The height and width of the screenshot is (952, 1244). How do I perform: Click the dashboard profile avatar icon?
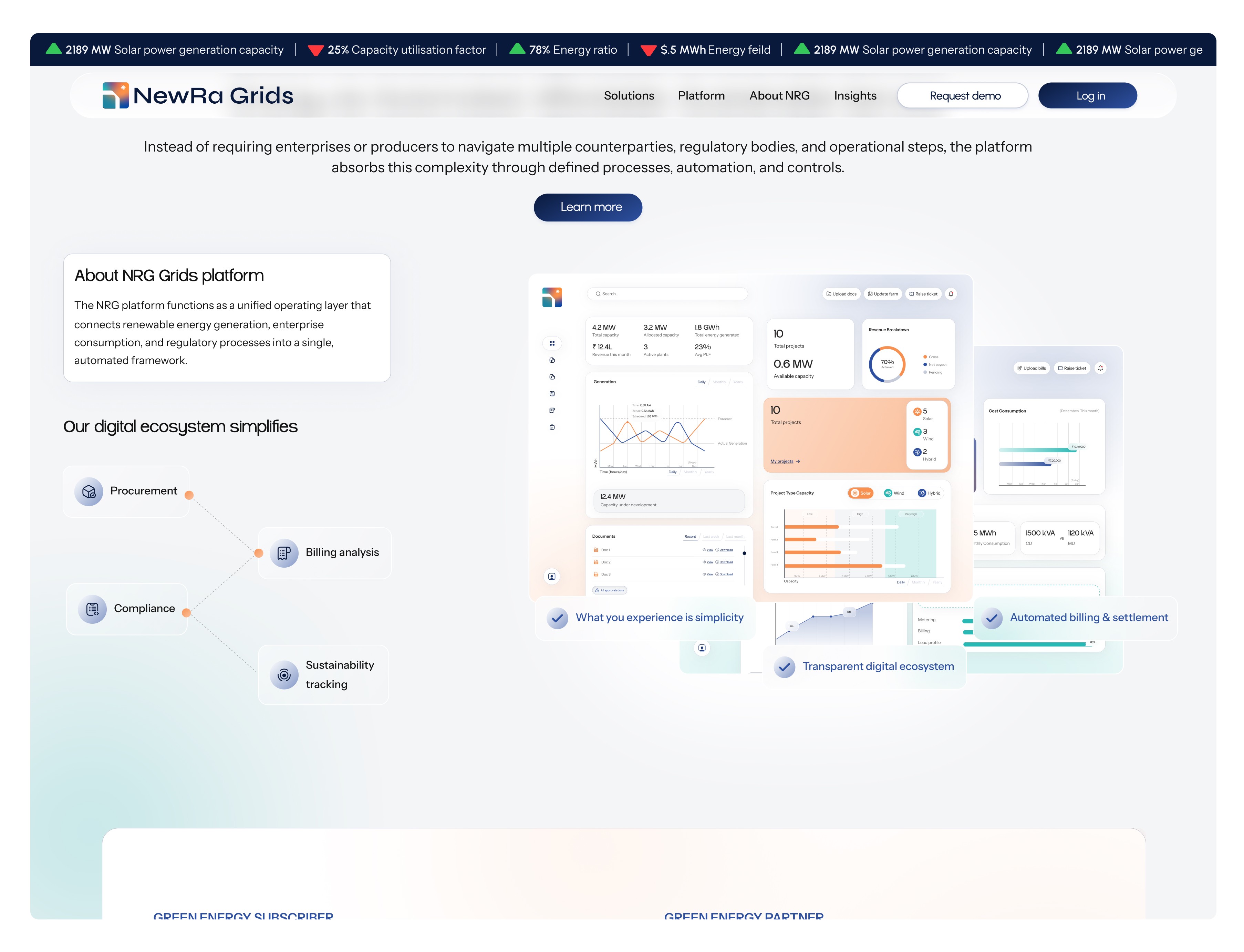[552, 576]
